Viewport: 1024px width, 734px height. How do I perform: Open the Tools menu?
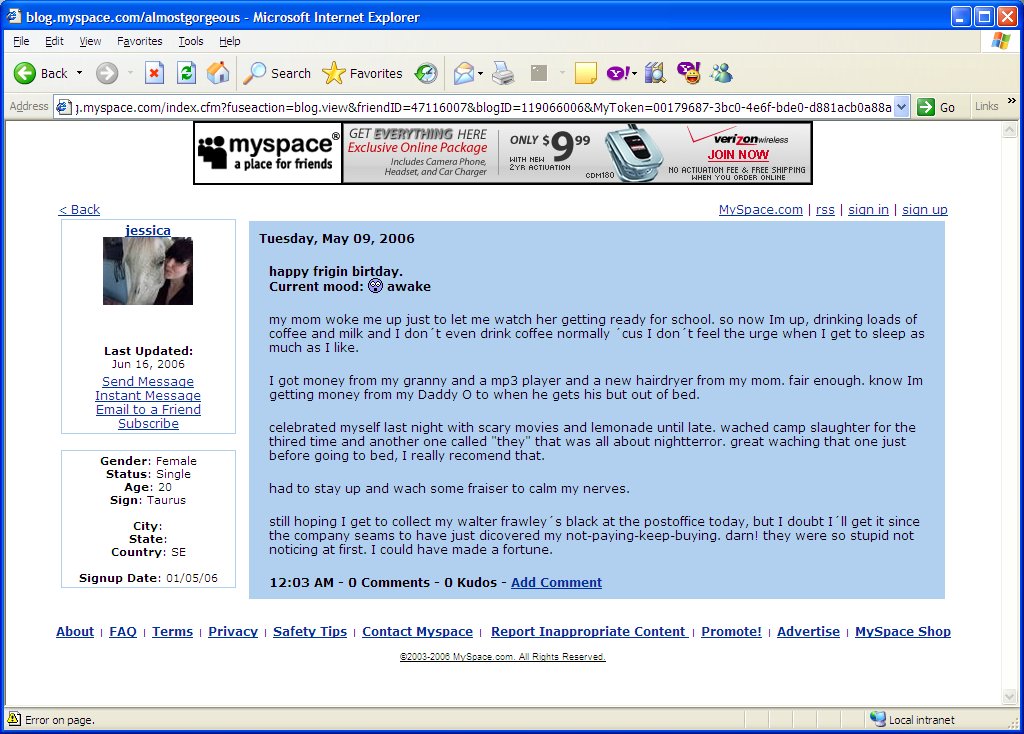point(191,41)
